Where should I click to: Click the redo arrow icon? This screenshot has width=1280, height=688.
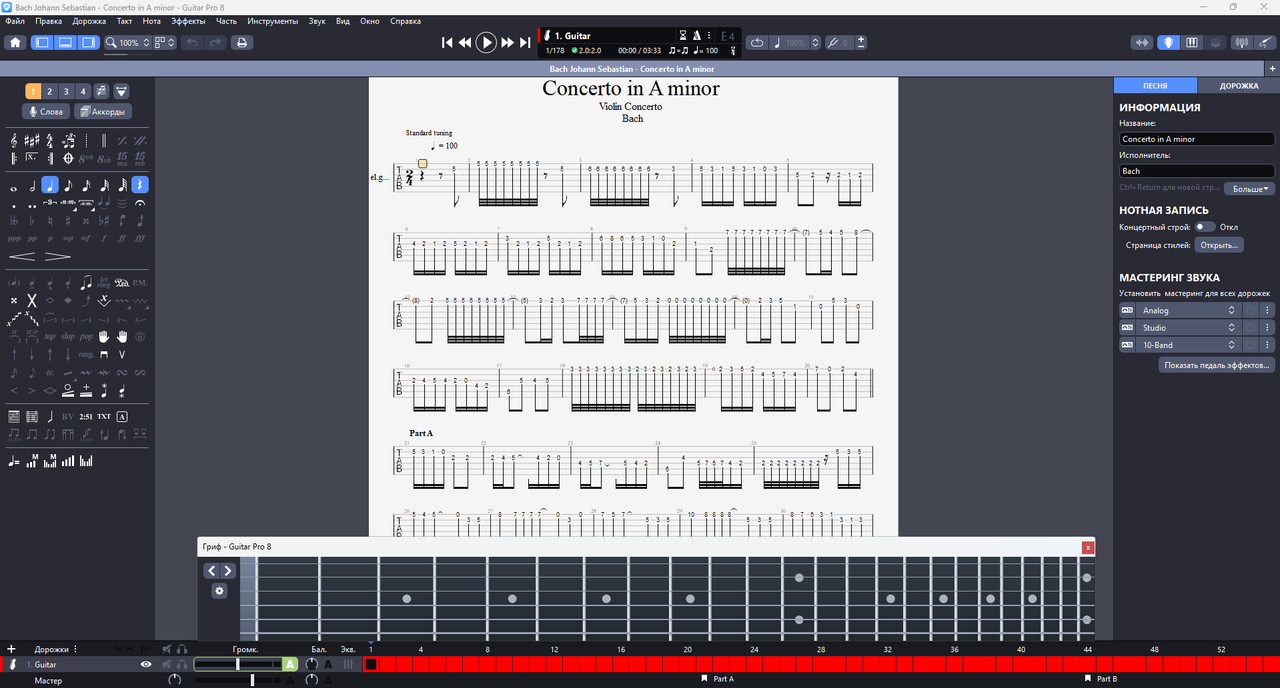coord(216,43)
